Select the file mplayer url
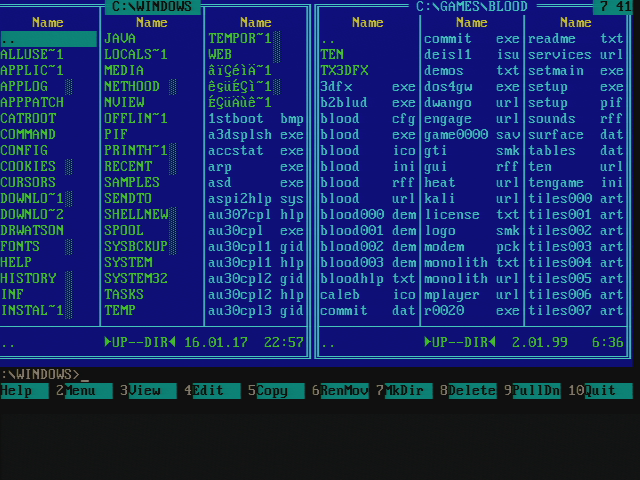The width and height of the screenshot is (640, 480). [472, 294]
